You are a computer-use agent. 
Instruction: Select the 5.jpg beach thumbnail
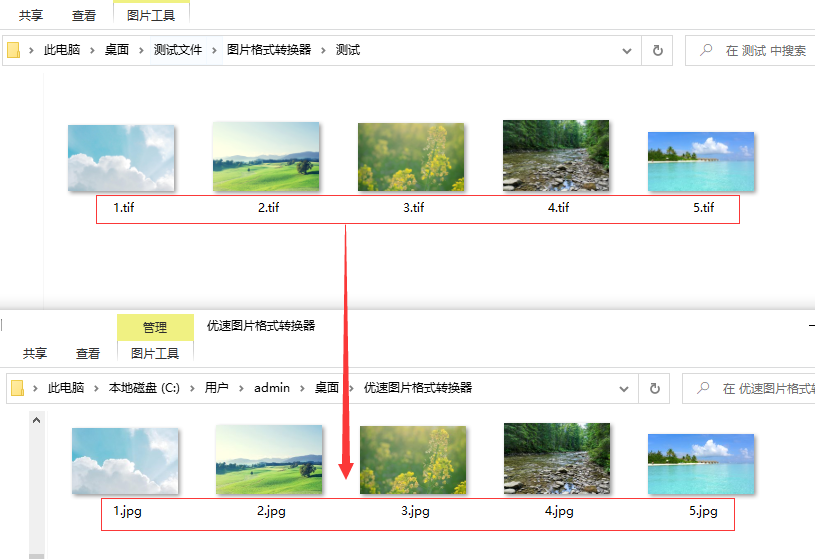[701, 464]
